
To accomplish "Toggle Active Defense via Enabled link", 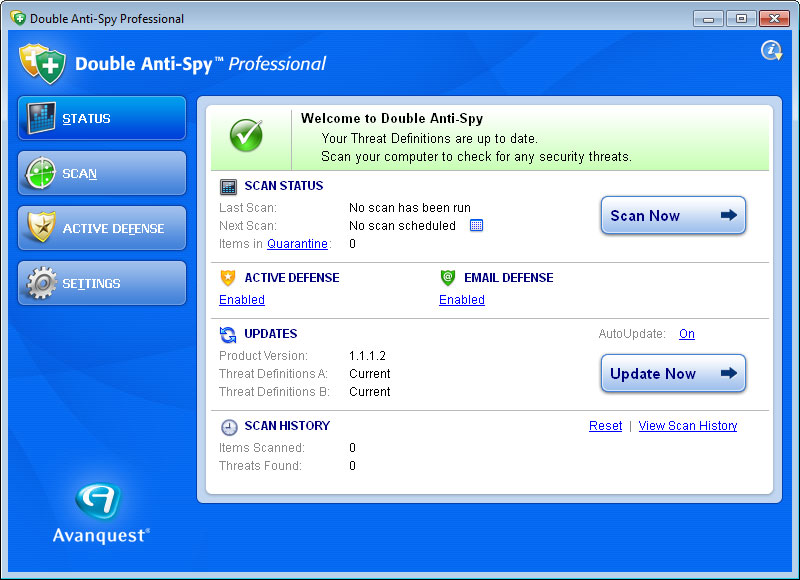I will (242, 300).
